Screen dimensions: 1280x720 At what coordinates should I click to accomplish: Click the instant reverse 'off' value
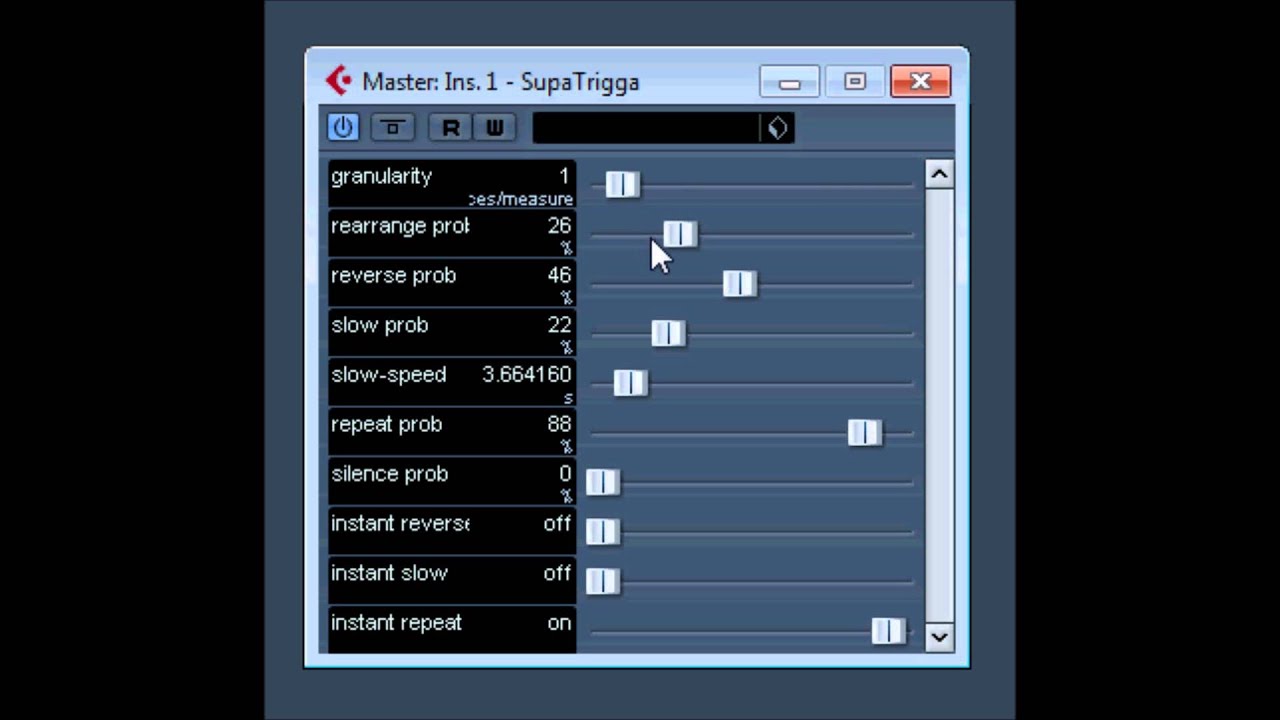(557, 523)
